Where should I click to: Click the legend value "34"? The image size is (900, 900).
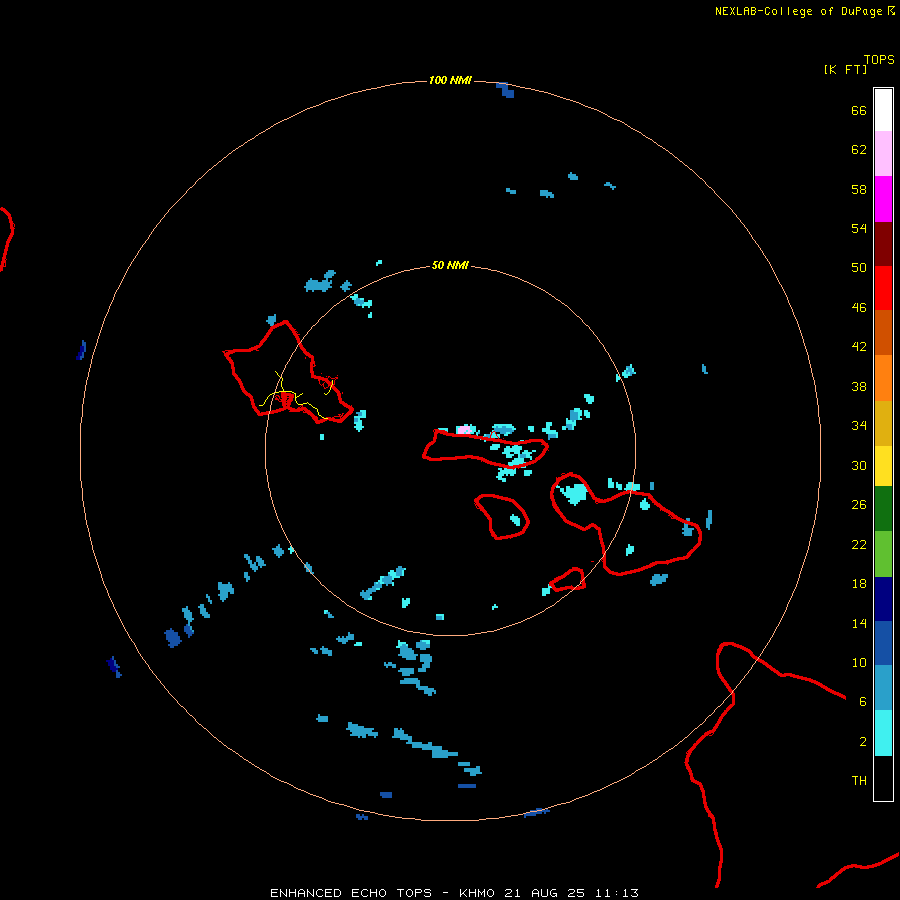tap(859, 426)
